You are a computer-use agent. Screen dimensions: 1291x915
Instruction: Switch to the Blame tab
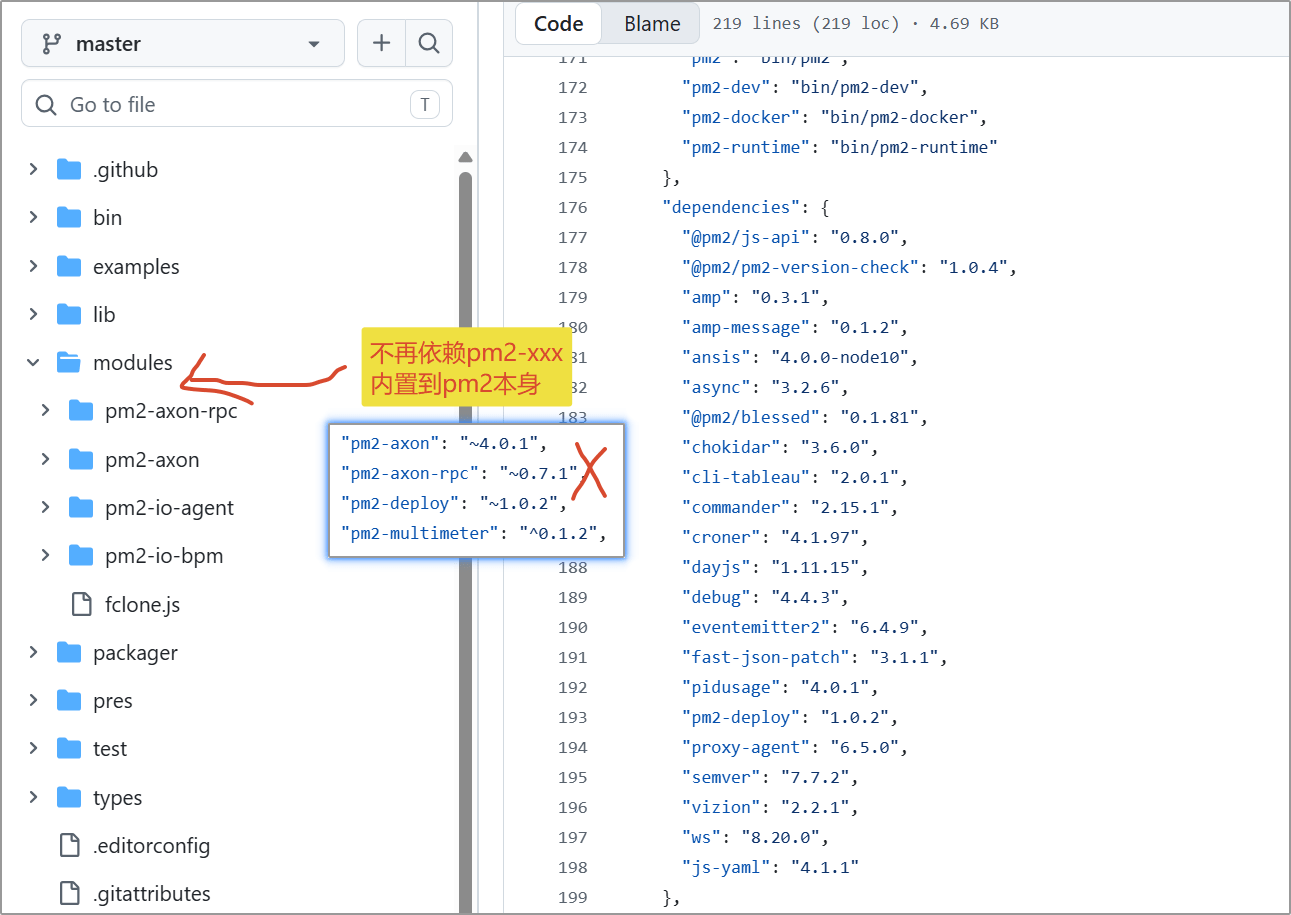pos(652,24)
